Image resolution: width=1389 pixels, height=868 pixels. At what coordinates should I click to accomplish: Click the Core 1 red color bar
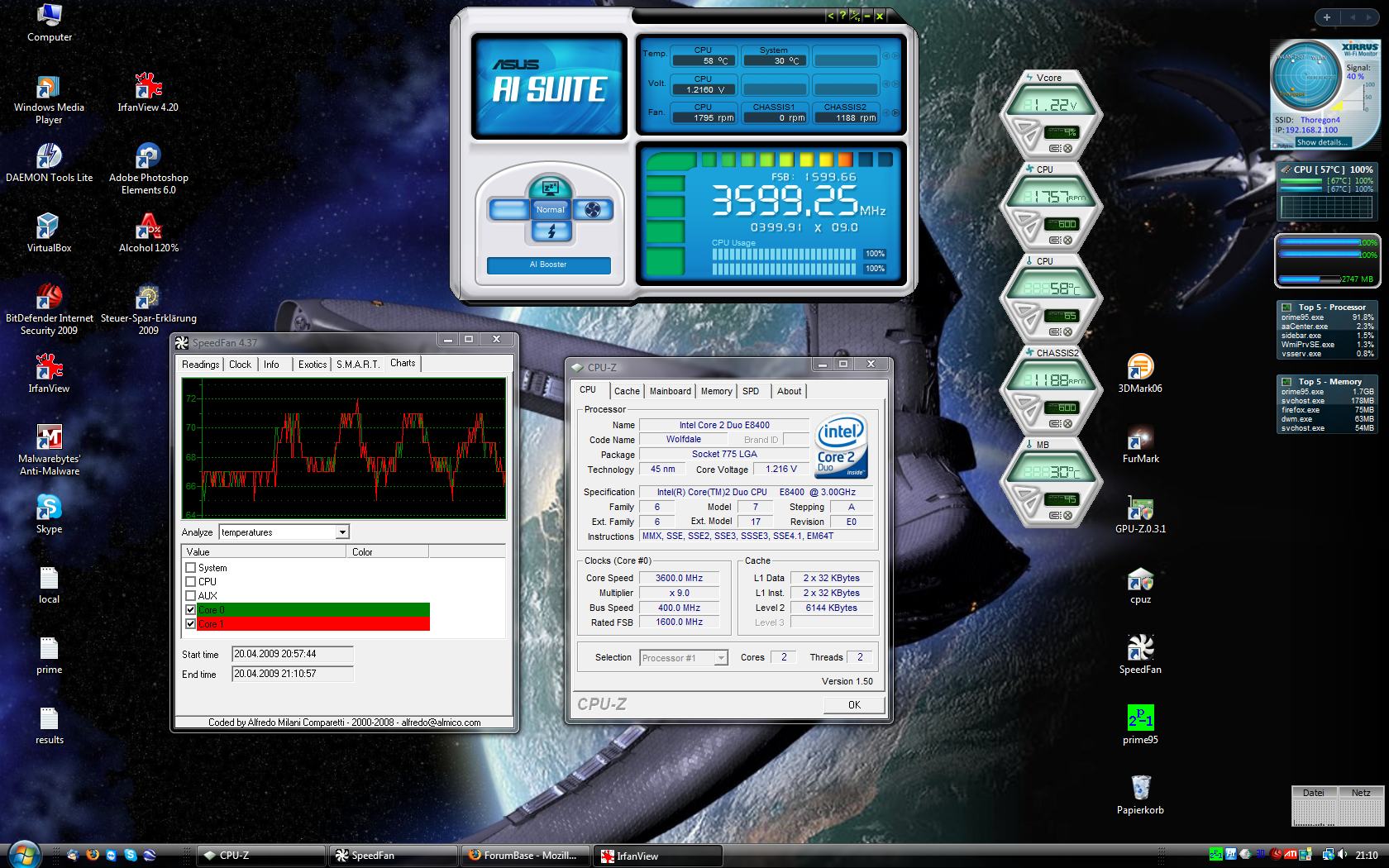click(313, 624)
